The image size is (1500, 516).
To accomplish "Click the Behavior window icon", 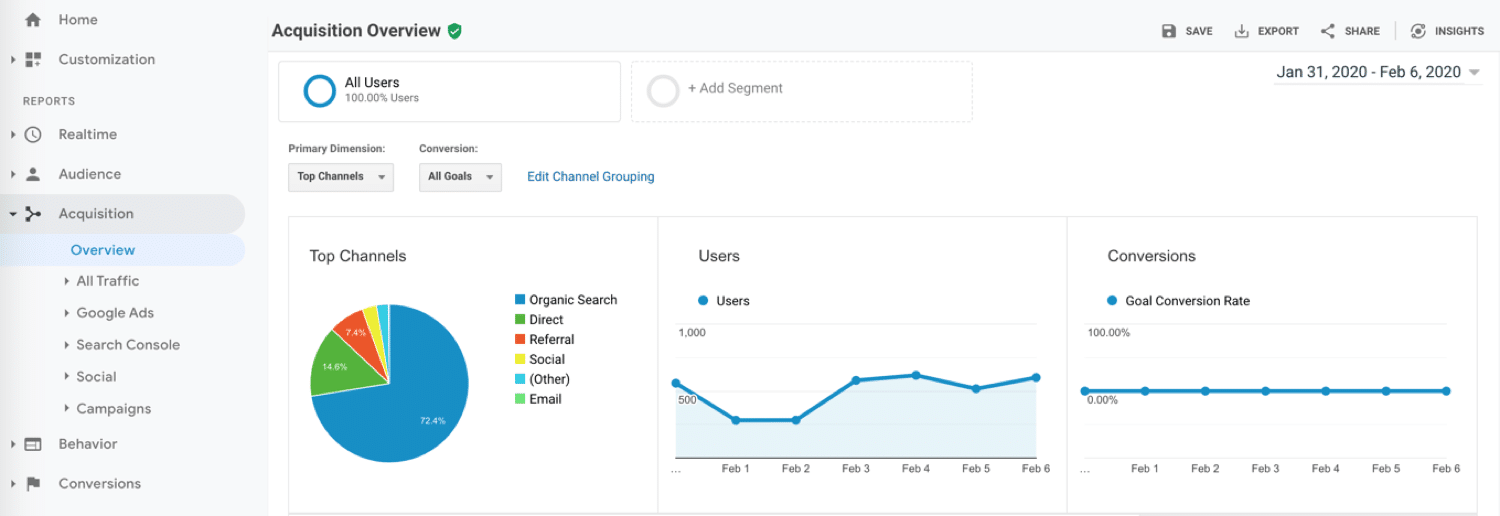I will 33,444.
